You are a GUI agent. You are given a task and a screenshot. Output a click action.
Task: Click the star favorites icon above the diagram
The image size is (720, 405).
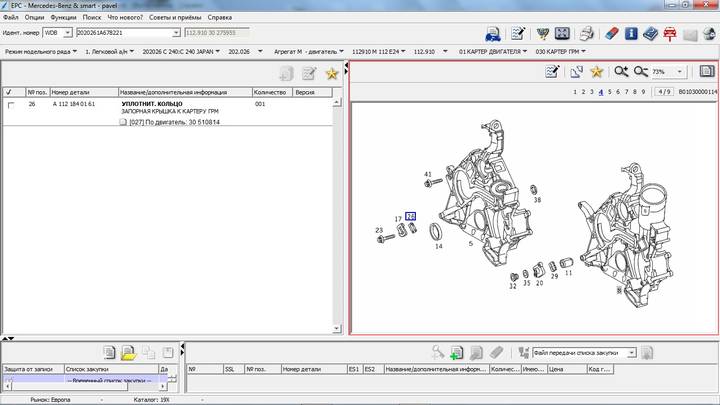coord(597,72)
